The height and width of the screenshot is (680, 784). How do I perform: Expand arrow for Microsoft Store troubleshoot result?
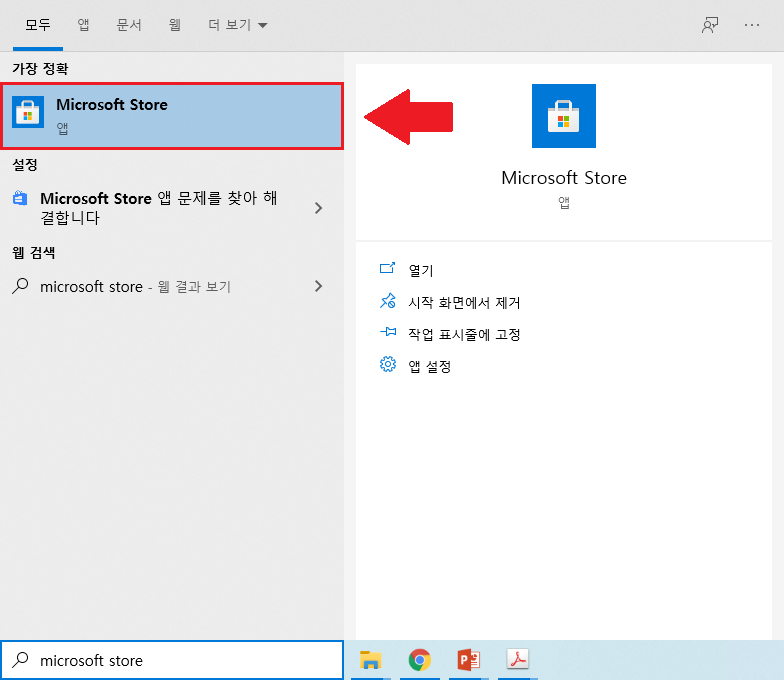coord(318,208)
